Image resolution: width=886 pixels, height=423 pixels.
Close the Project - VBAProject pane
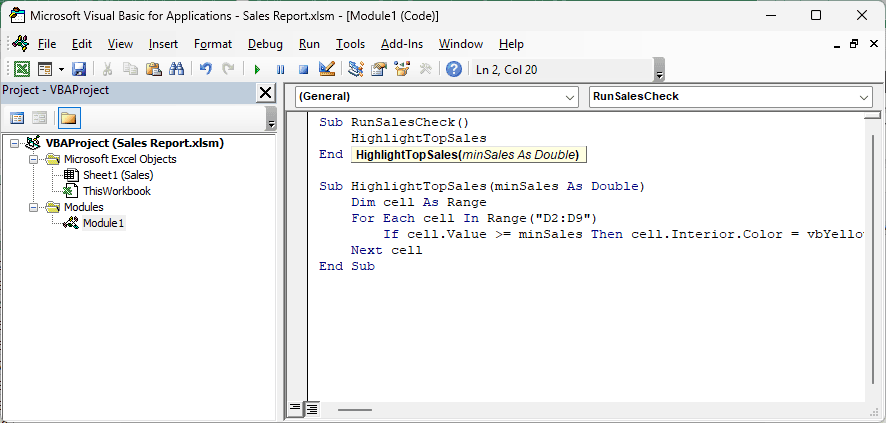point(265,93)
